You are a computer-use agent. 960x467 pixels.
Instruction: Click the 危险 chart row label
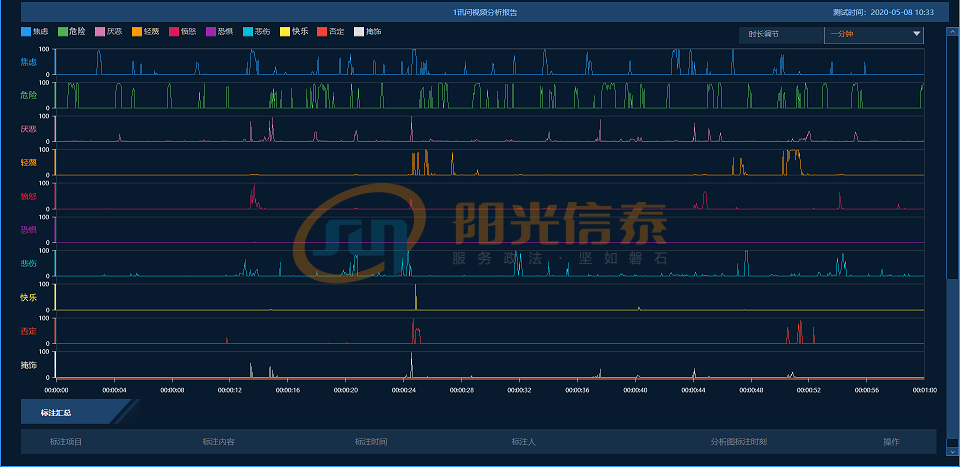29,95
